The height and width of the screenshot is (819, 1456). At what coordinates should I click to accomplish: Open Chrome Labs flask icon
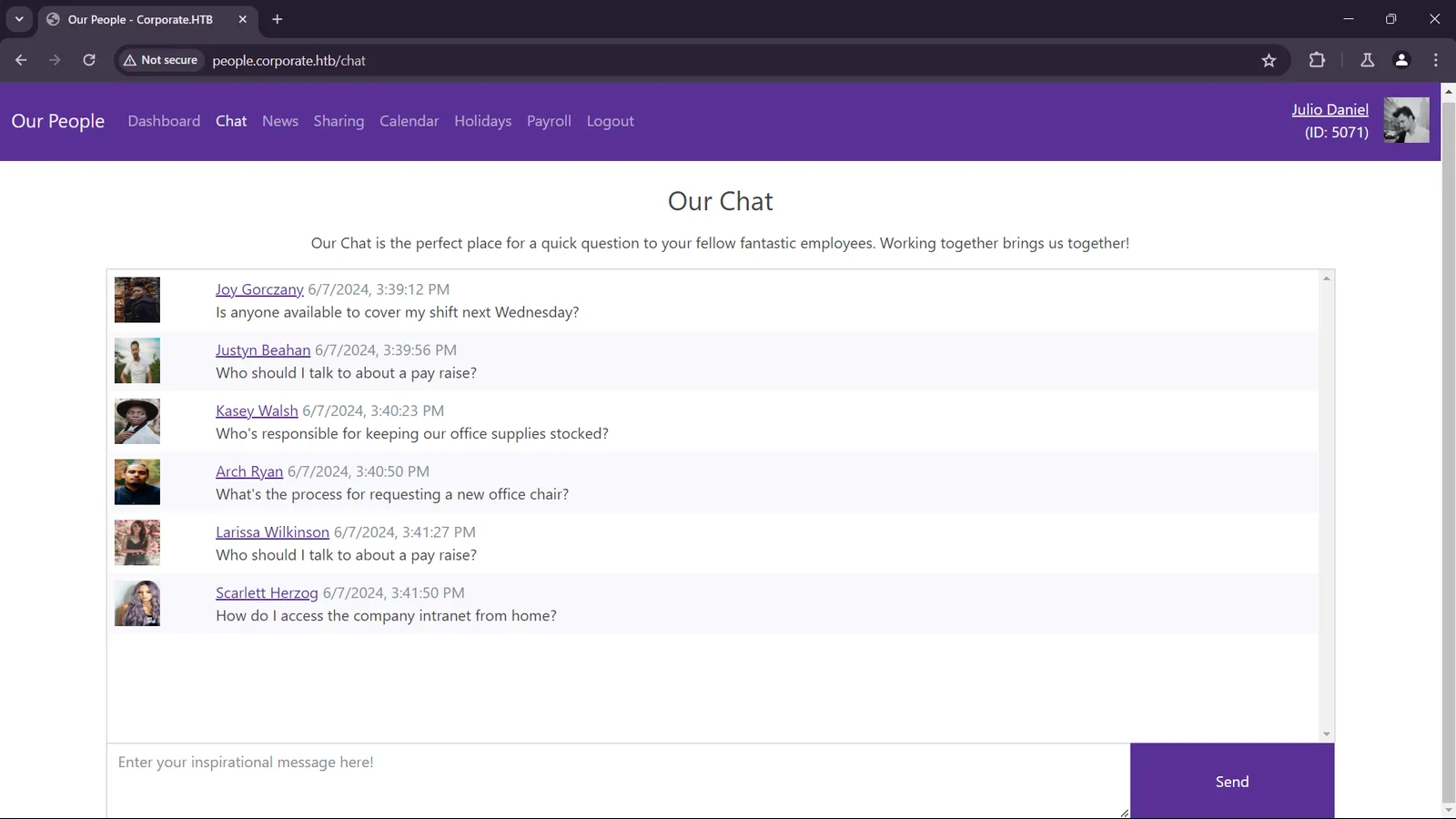(x=1367, y=60)
